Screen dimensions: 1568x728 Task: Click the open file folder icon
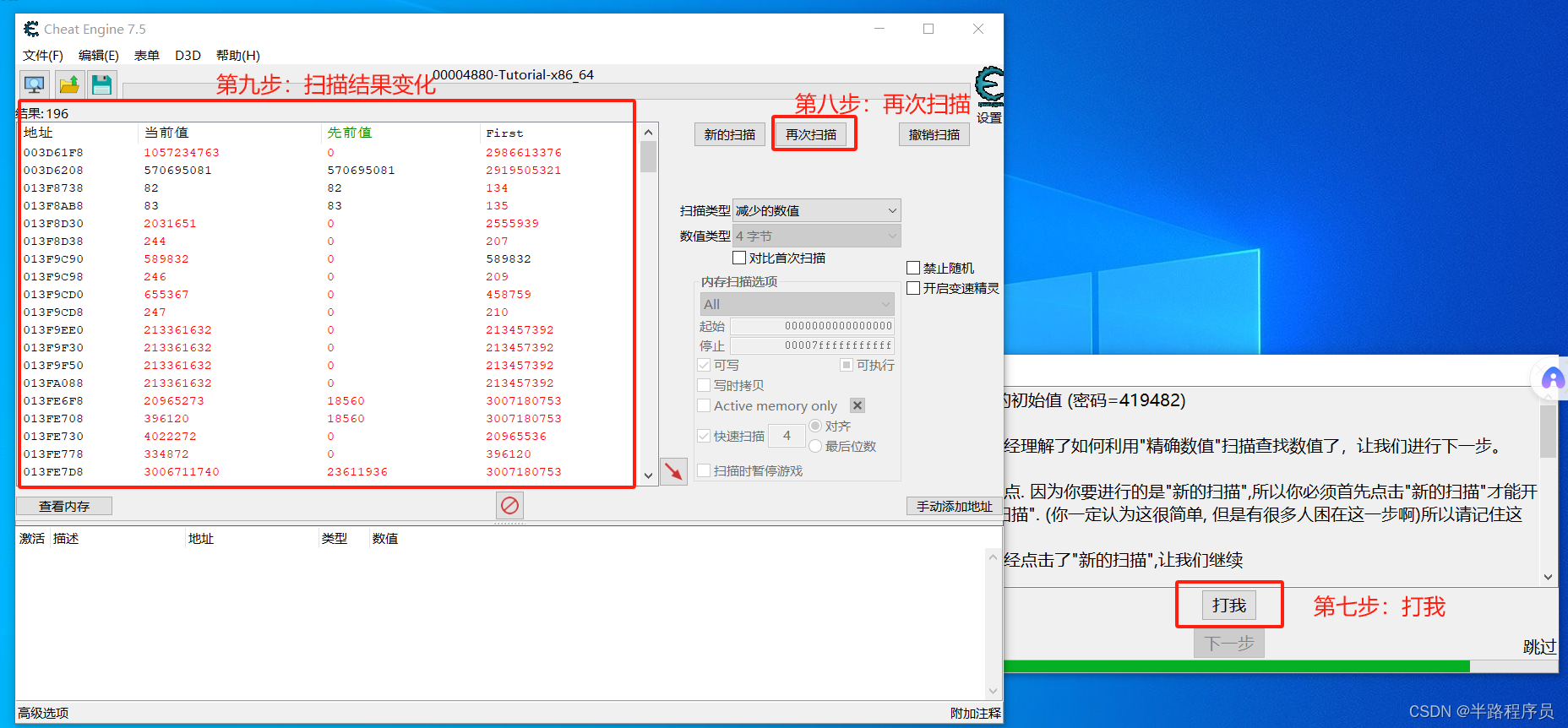[x=69, y=84]
